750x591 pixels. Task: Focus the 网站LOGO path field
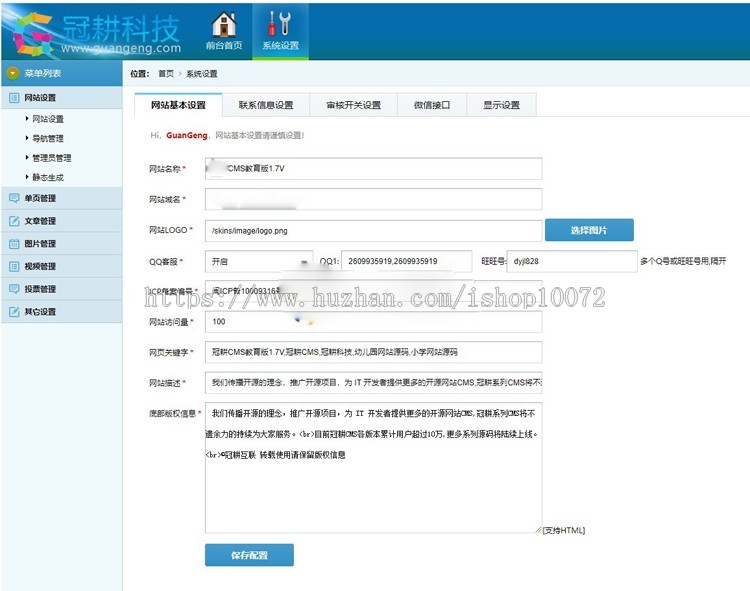374,230
